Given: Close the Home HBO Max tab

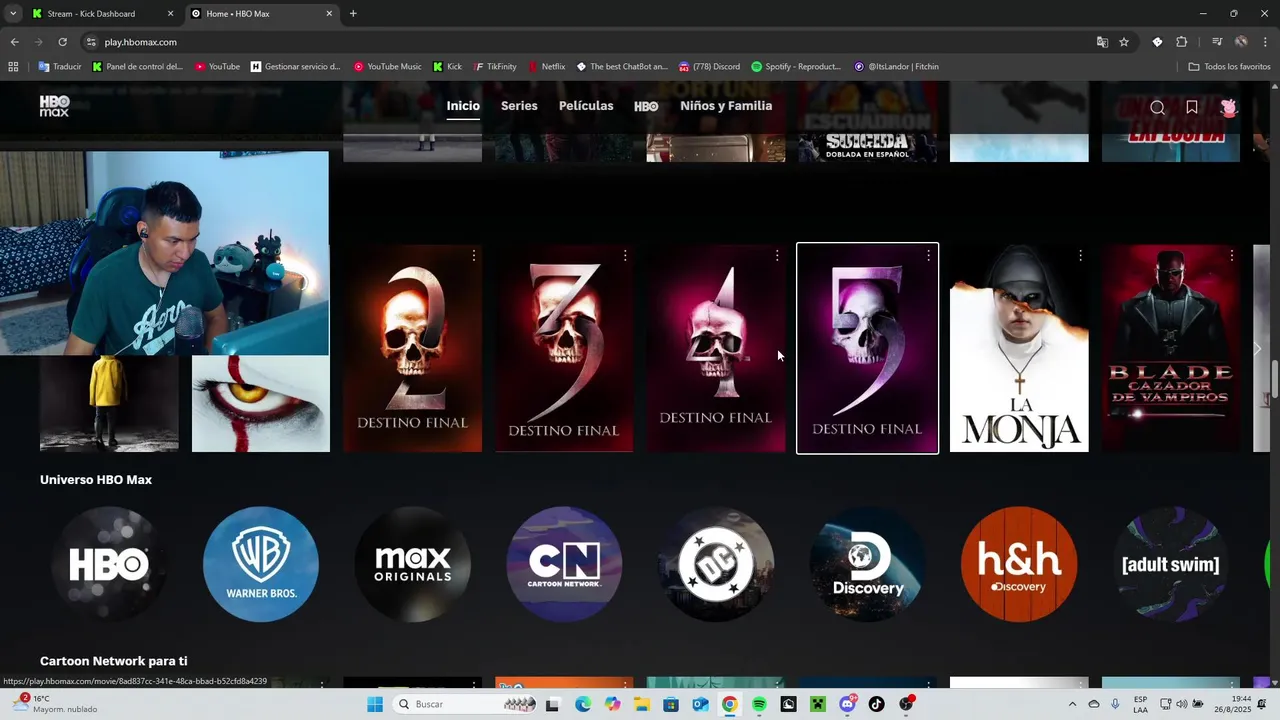Looking at the screenshot, I should coord(329,14).
